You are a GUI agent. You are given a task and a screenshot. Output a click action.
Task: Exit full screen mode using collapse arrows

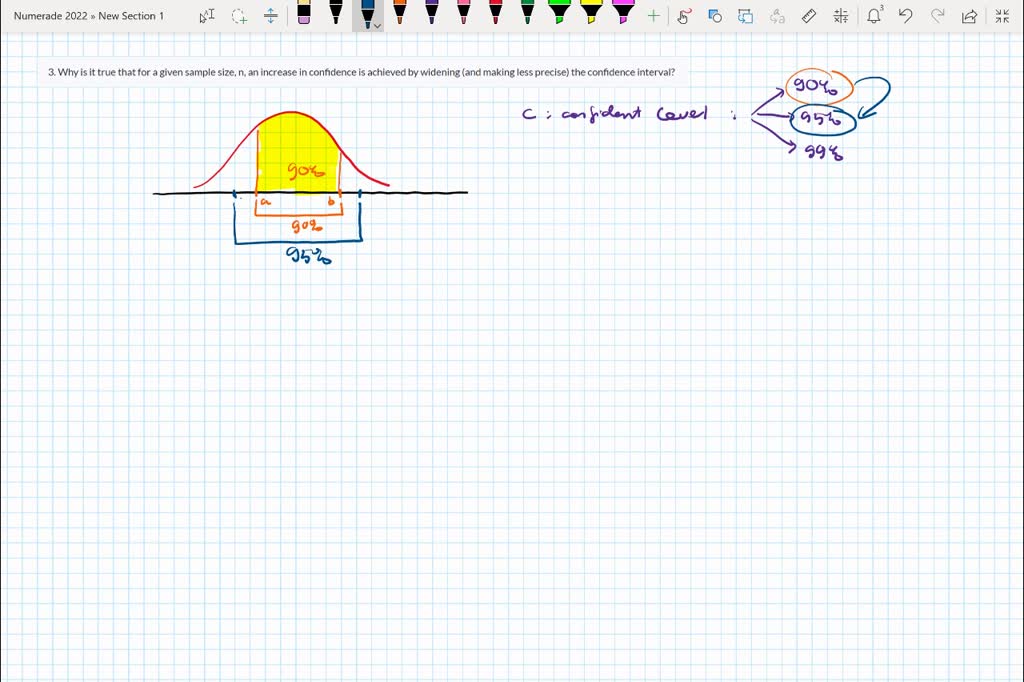[x=1002, y=16]
